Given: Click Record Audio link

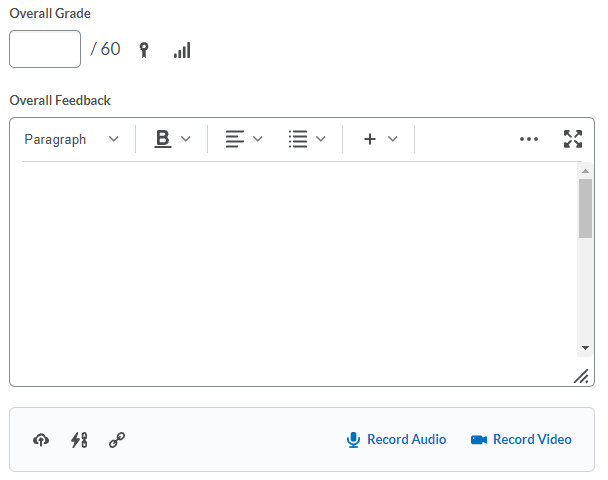Looking at the screenshot, I should (x=396, y=439).
